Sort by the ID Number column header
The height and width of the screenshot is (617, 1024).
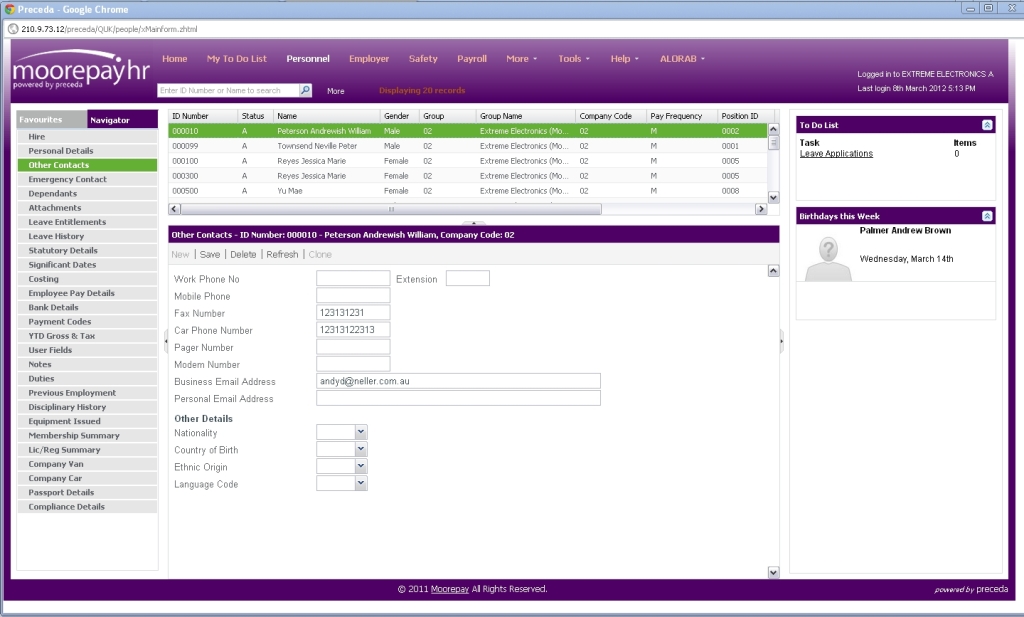(x=203, y=116)
